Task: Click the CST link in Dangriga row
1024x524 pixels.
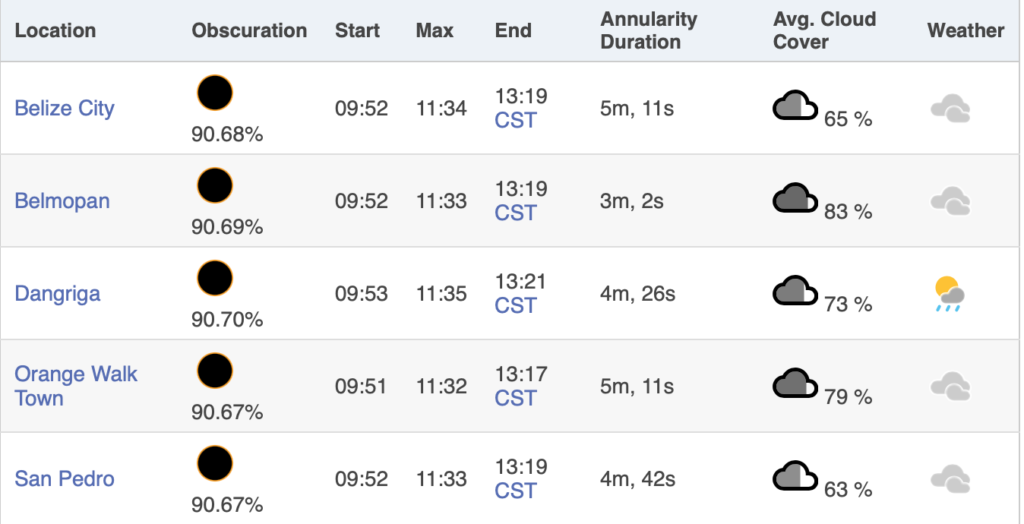Action: coord(515,306)
